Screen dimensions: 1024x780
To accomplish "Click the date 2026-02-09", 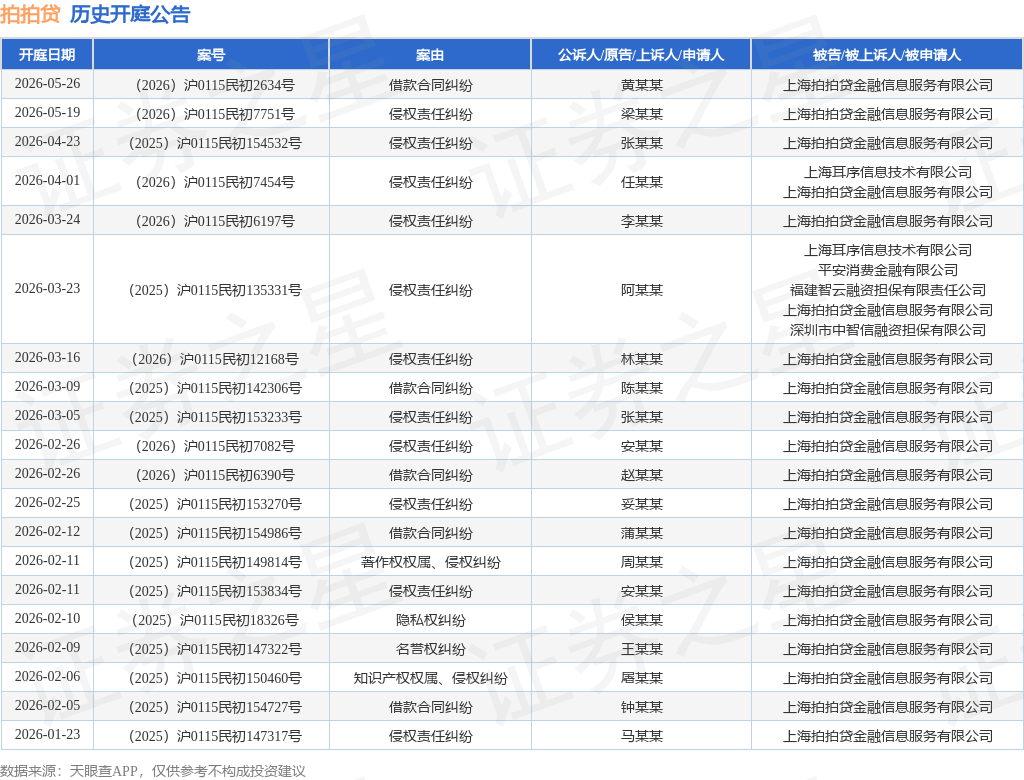I will pos(47,647).
